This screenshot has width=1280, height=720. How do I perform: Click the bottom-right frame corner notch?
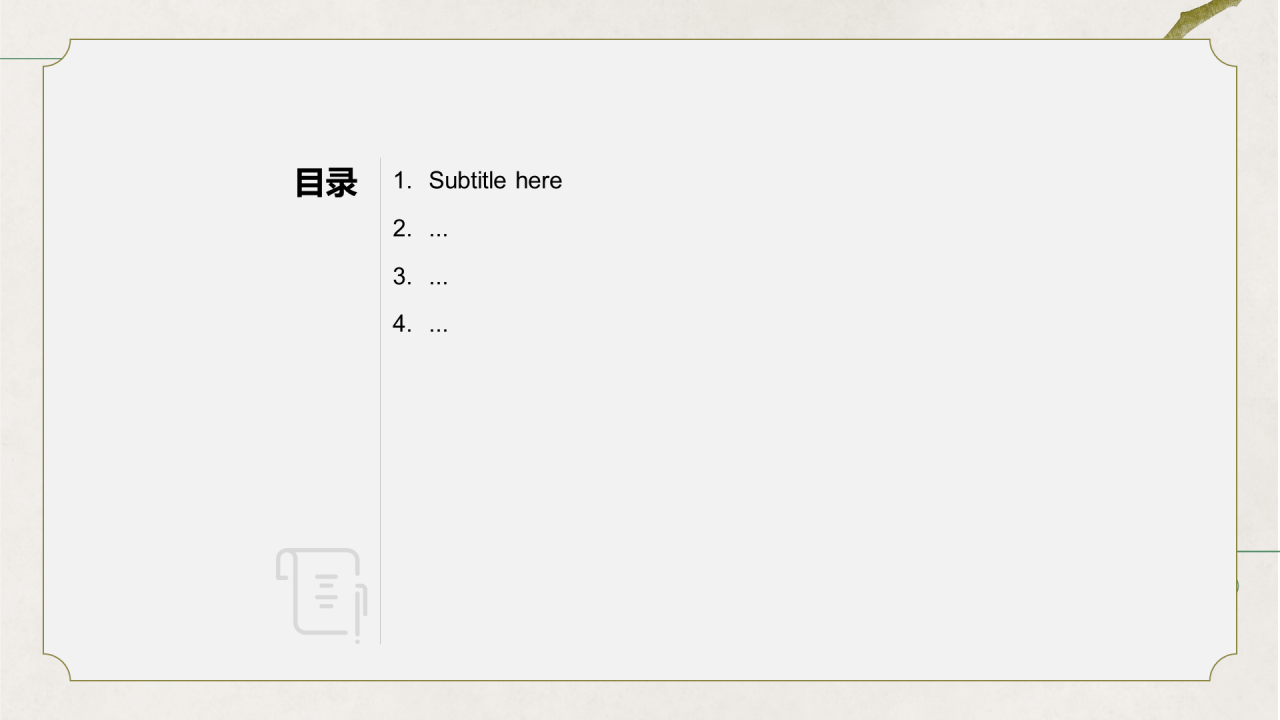pyautogui.click(x=1223, y=667)
